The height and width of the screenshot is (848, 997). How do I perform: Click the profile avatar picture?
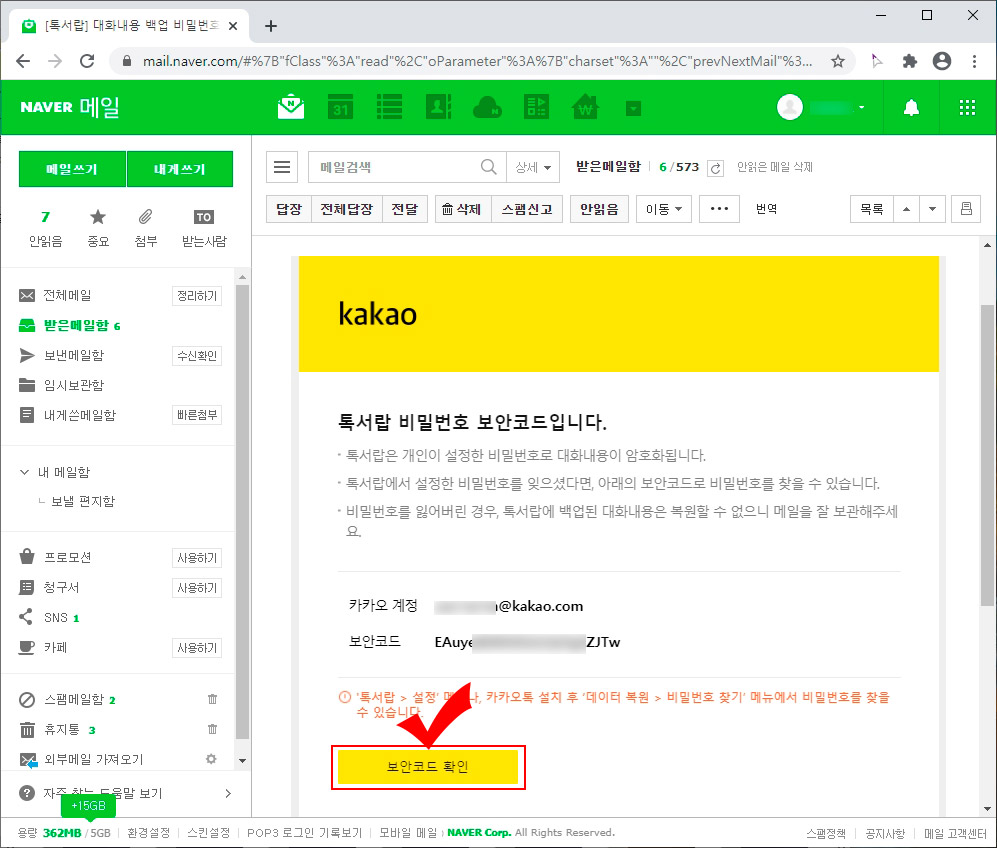790,107
